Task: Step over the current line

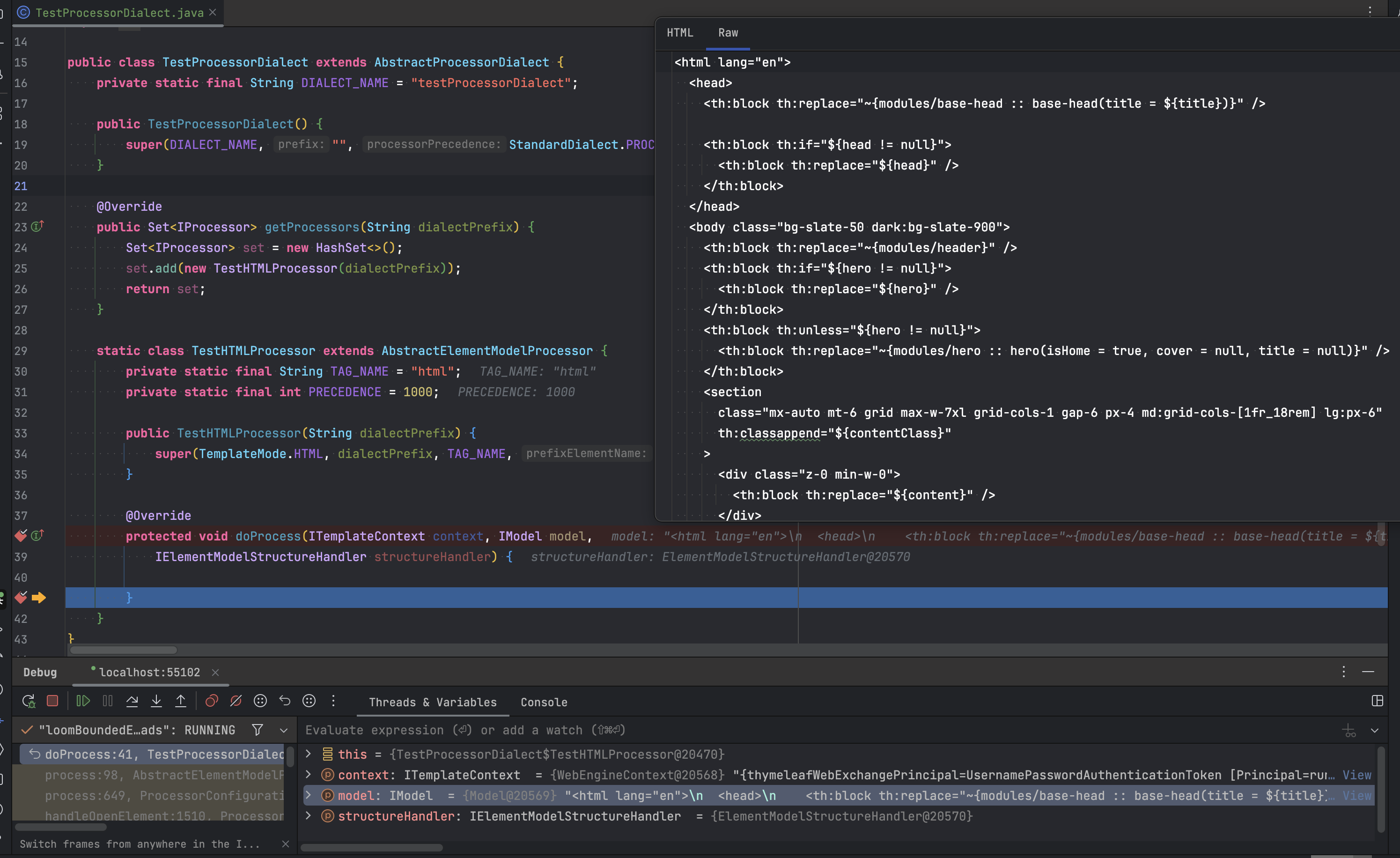Action: point(133,701)
